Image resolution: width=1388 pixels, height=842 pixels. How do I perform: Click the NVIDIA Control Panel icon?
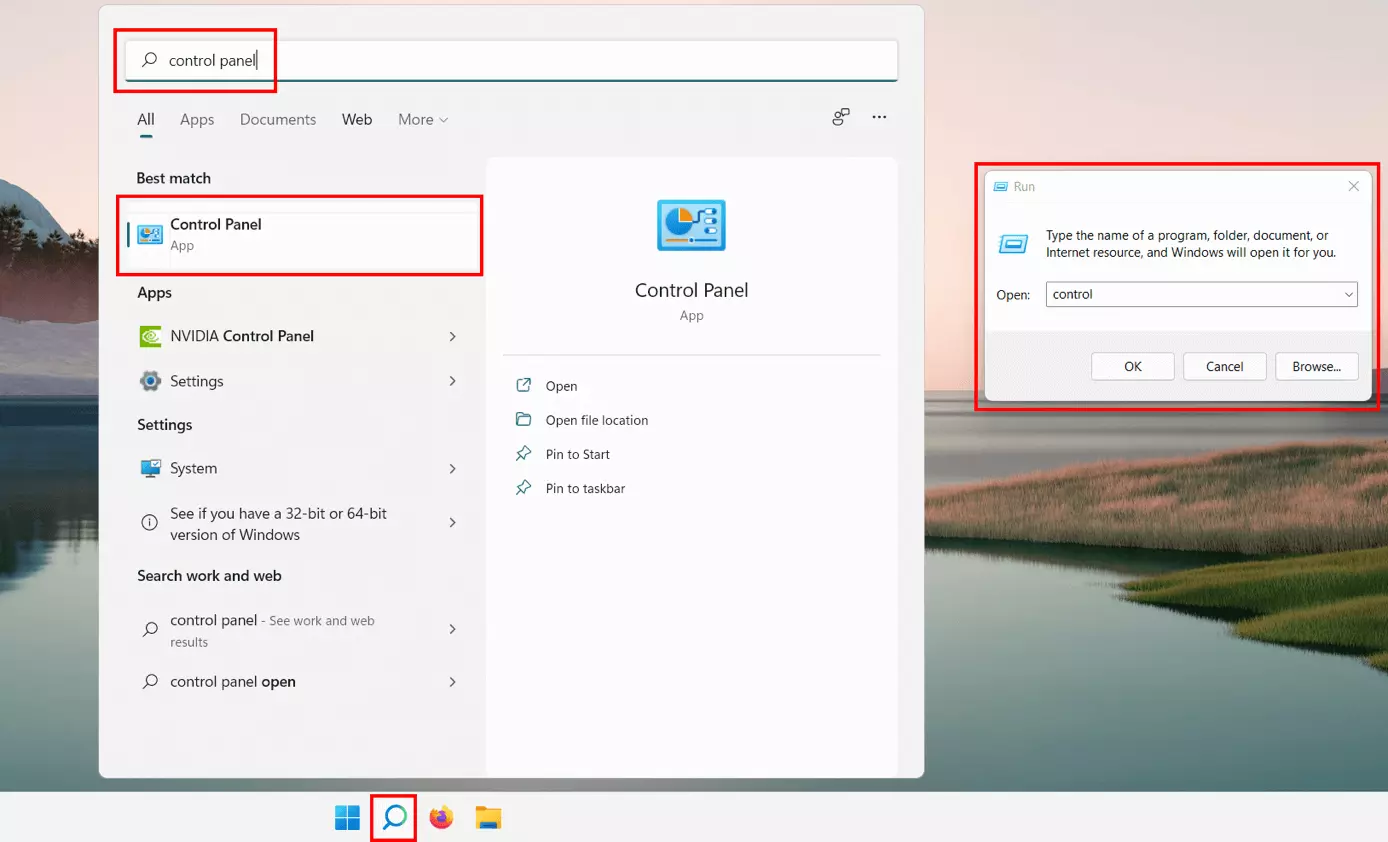150,336
